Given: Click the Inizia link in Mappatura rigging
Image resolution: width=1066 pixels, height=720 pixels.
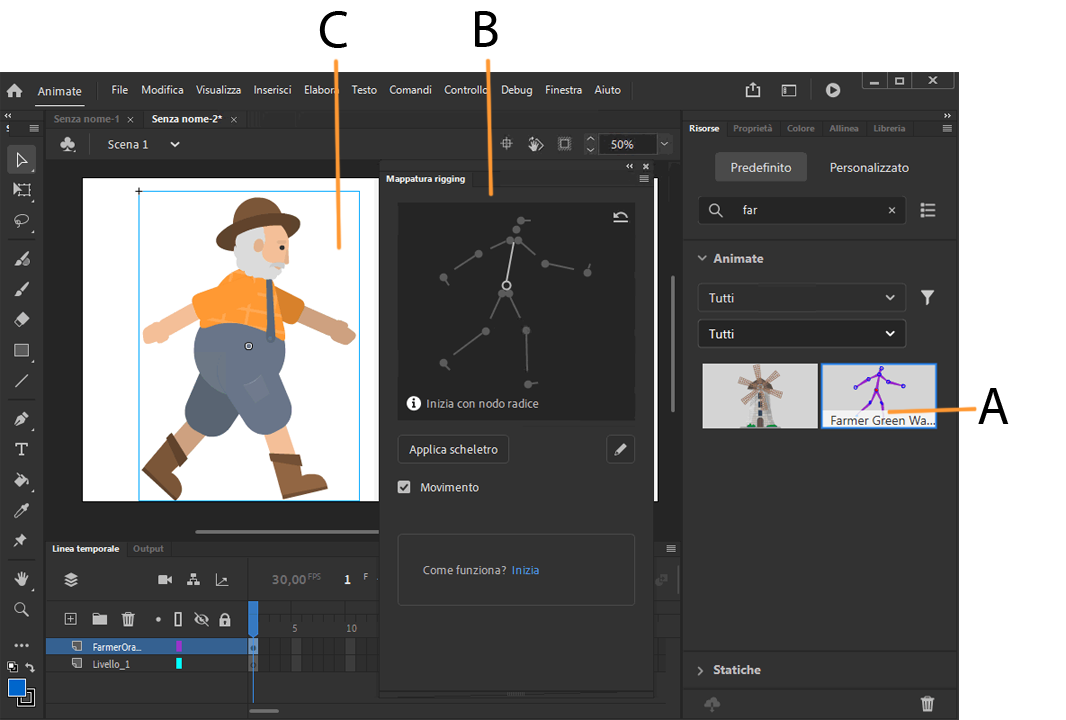Looking at the screenshot, I should [x=525, y=569].
